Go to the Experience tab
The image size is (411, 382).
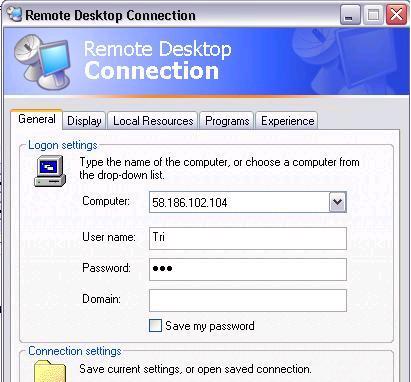[x=287, y=121]
